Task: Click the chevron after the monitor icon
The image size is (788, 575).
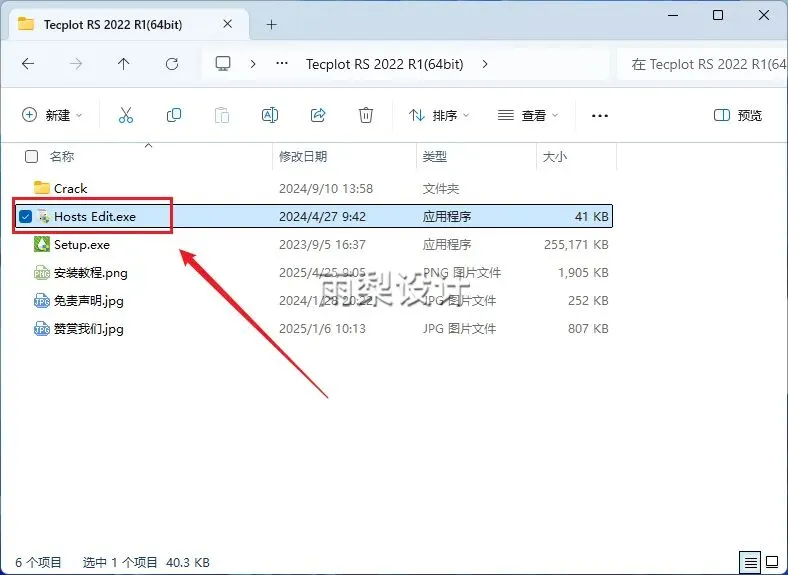Action: point(253,64)
